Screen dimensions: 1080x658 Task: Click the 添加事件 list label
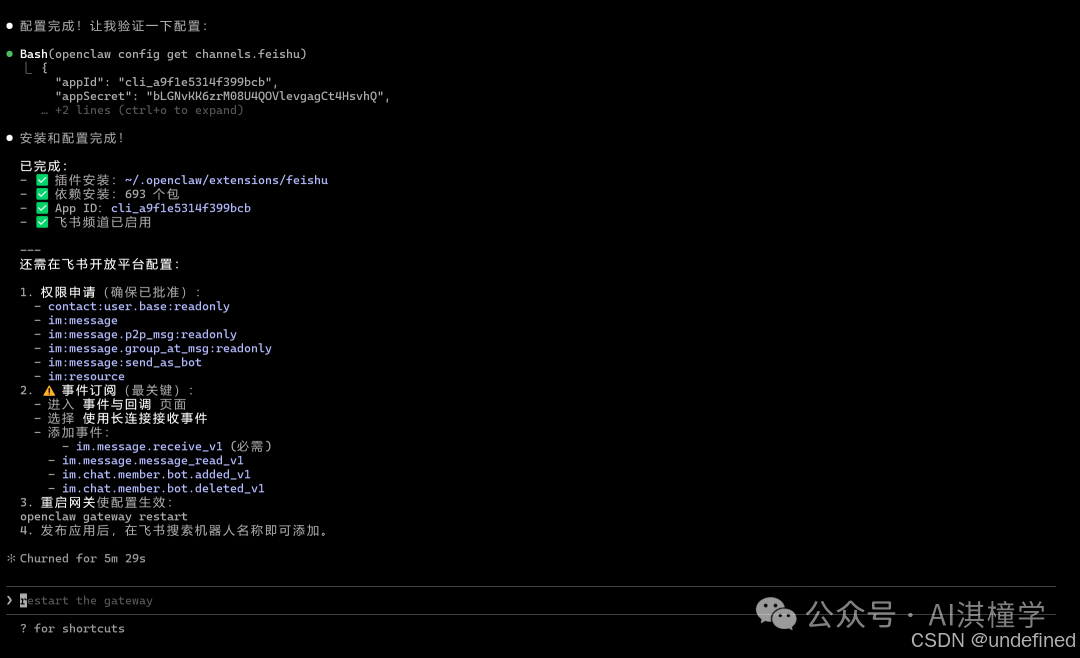[x=79, y=432]
